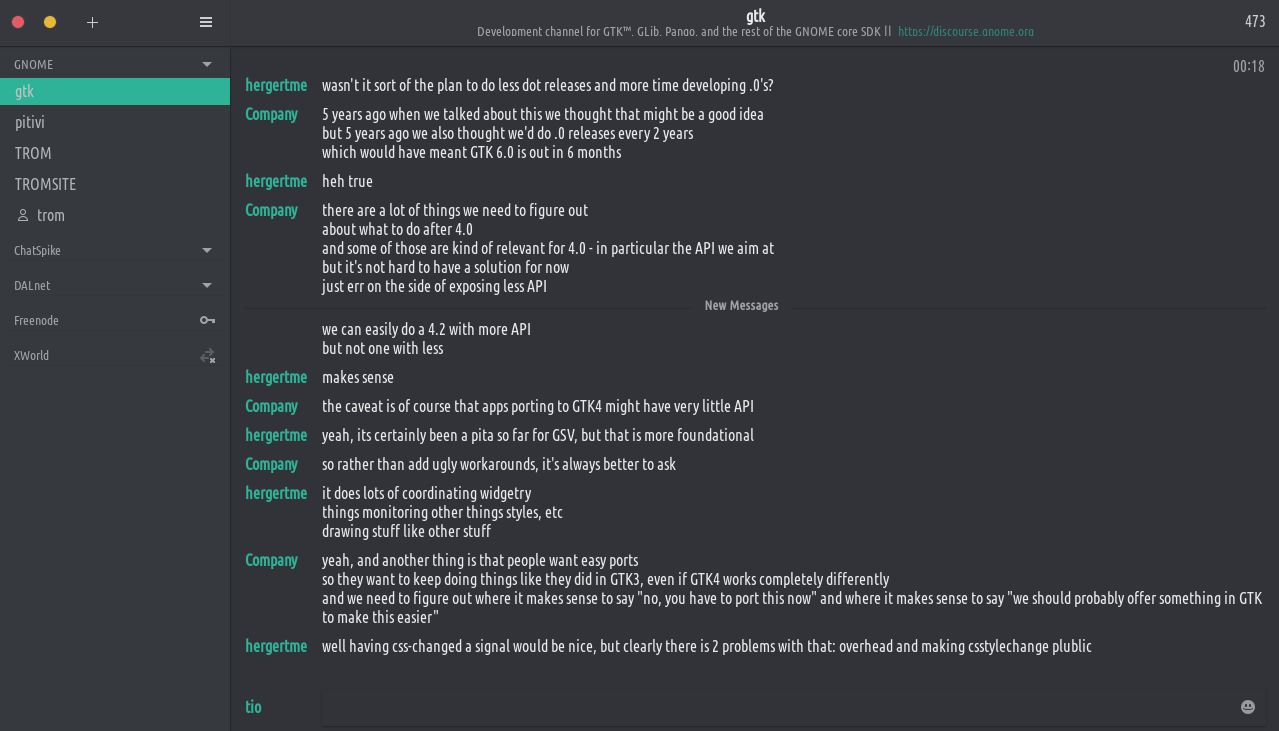This screenshot has width=1279, height=731.
Task: Open the discourse.gnome.org link
Action: [x=965, y=31]
